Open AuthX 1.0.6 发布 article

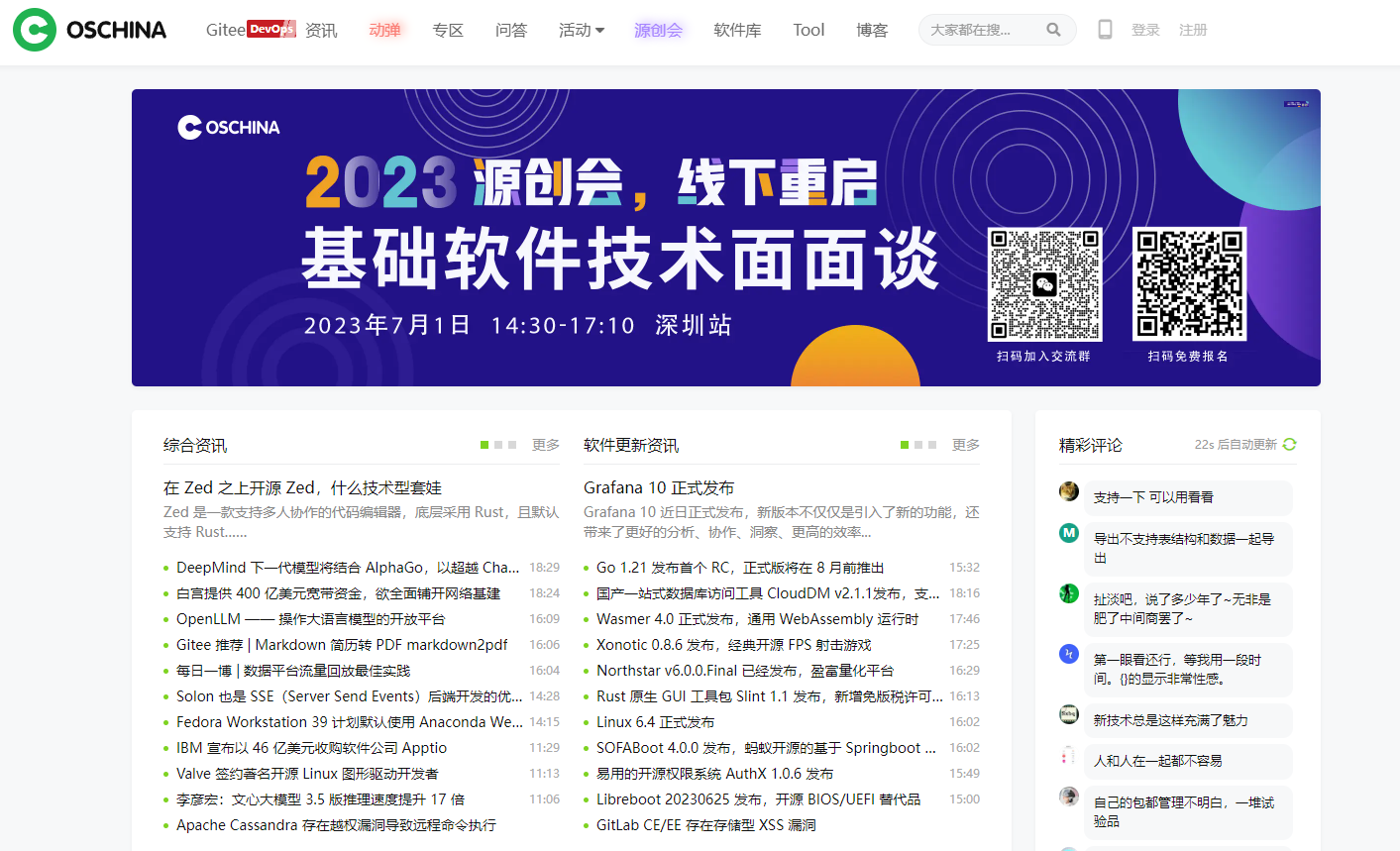[714, 774]
